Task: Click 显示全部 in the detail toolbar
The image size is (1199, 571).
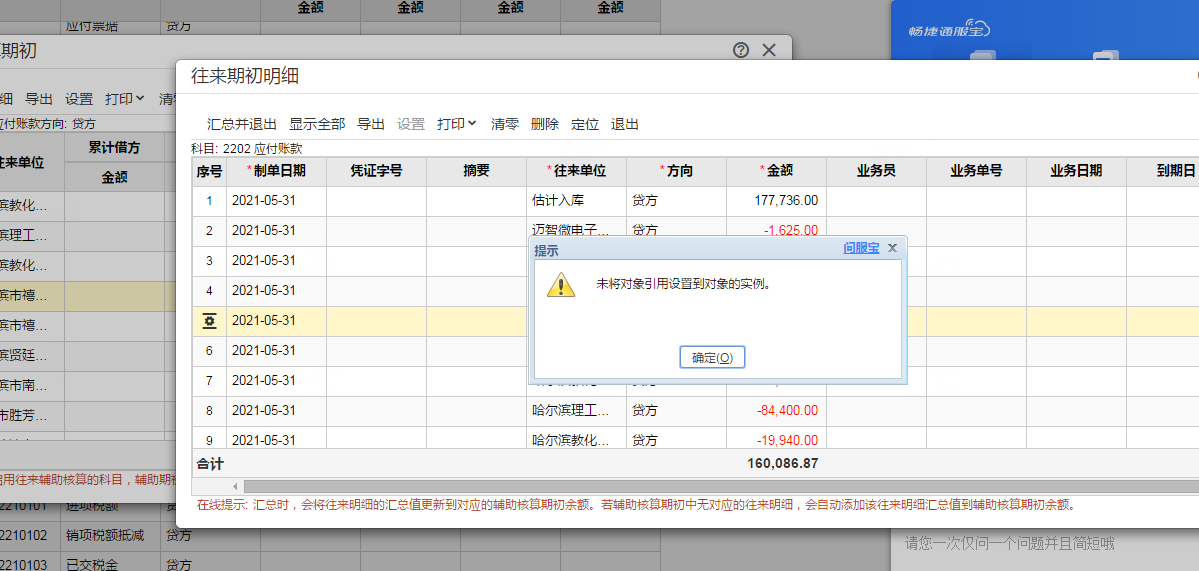Action: pos(317,124)
